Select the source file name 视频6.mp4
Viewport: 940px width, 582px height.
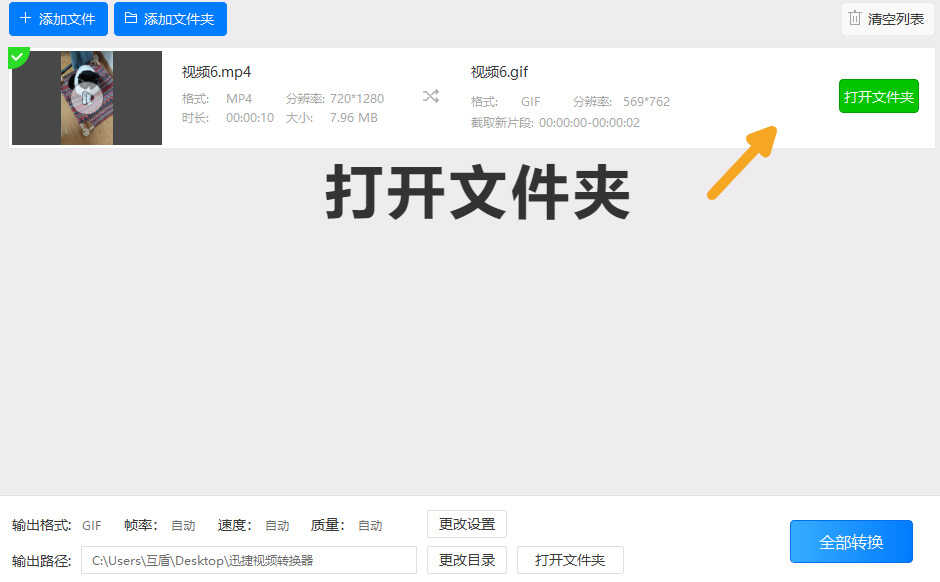[216, 72]
